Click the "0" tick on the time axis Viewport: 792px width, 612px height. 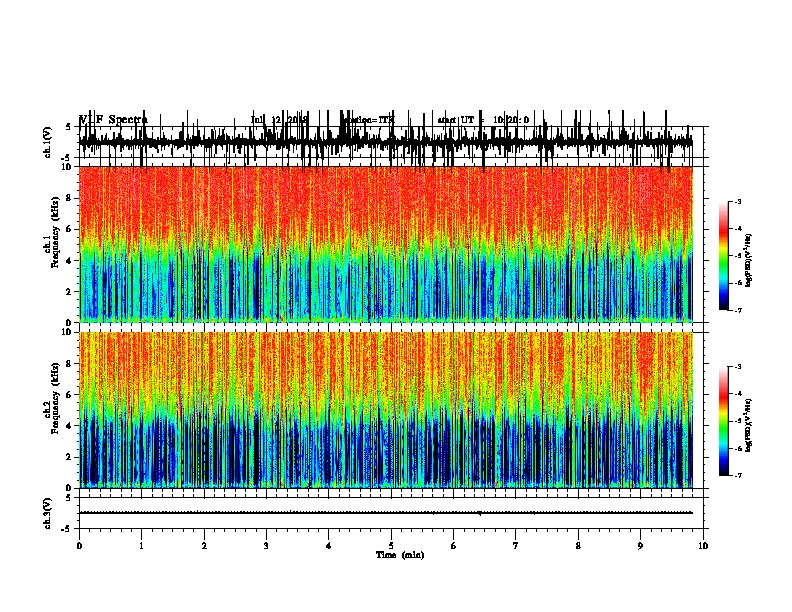click(x=79, y=546)
